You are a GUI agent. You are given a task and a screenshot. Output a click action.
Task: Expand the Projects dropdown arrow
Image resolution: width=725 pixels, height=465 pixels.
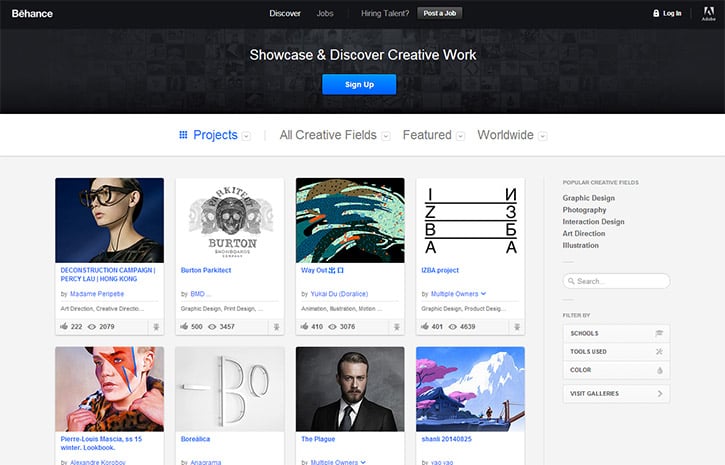pos(246,136)
